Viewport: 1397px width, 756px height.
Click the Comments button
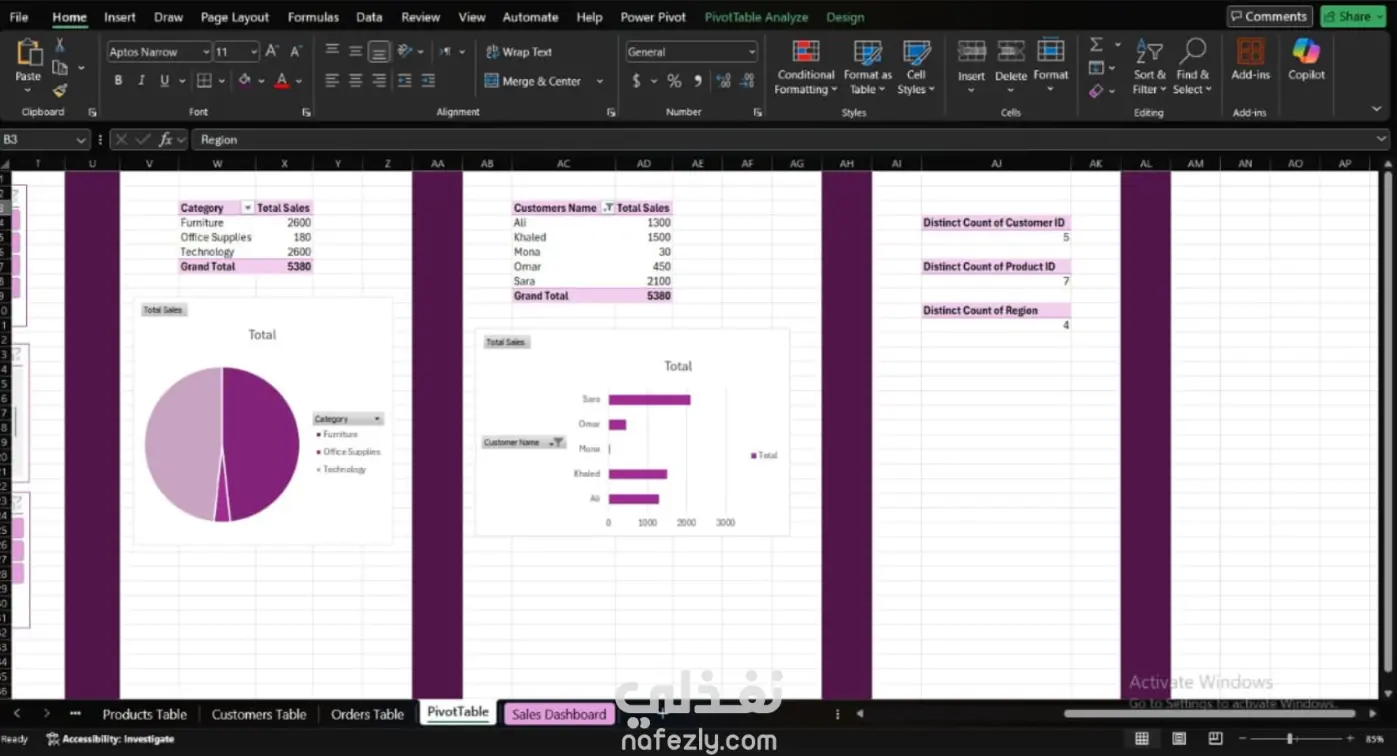[1270, 17]
